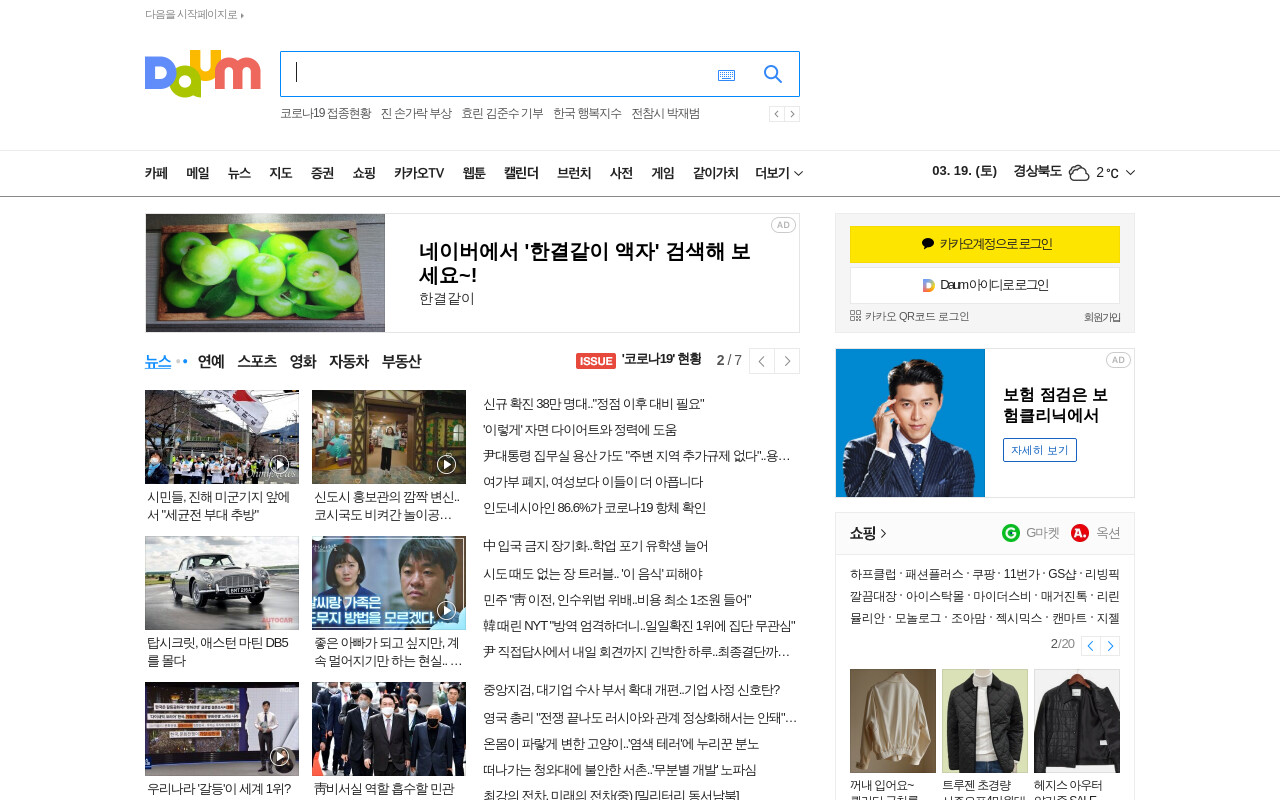Select 스포츠 news tab

tap(257, 361)
